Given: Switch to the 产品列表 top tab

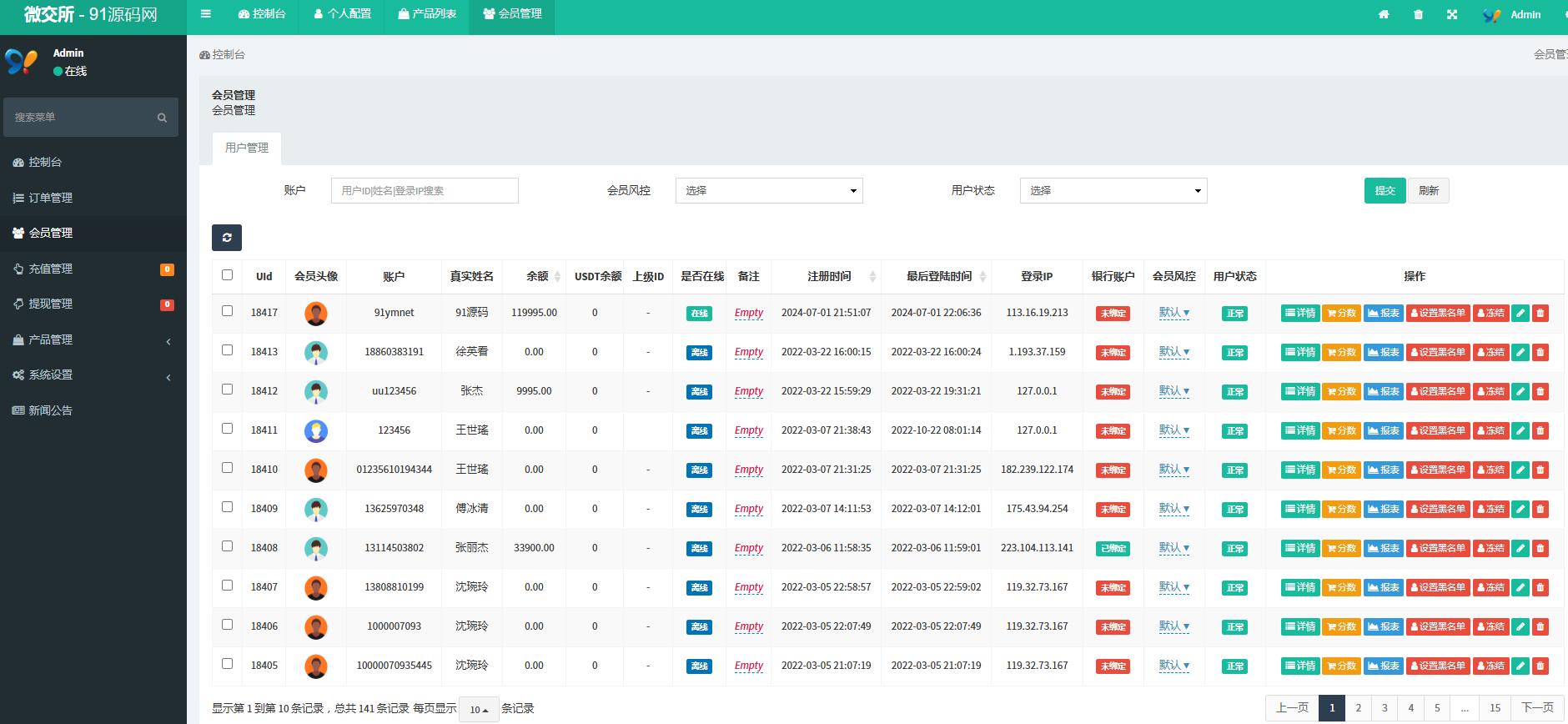Looking at the screenshot, I should 427,14.
